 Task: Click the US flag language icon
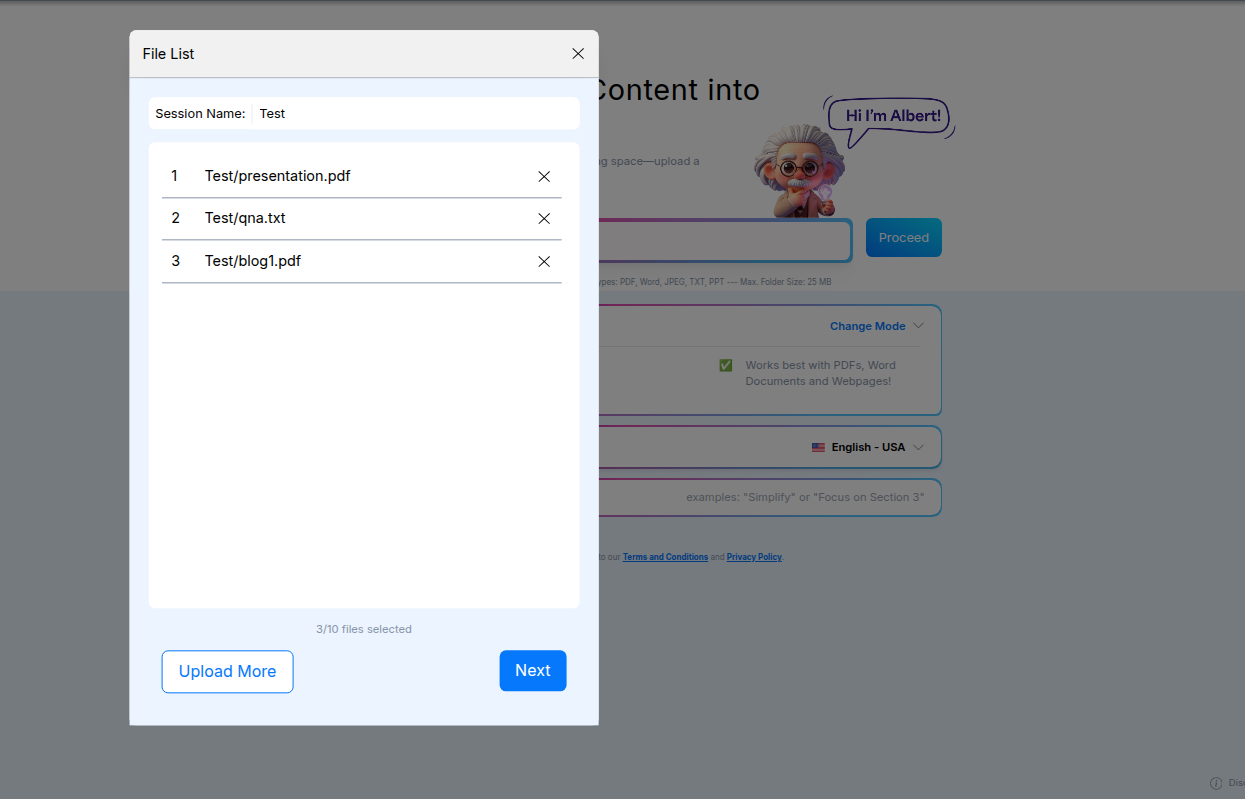tap(818, 448)
